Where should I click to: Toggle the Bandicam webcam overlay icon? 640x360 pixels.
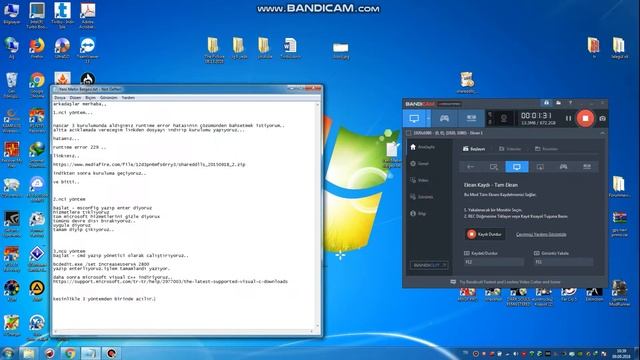click(x=504, y=119)
